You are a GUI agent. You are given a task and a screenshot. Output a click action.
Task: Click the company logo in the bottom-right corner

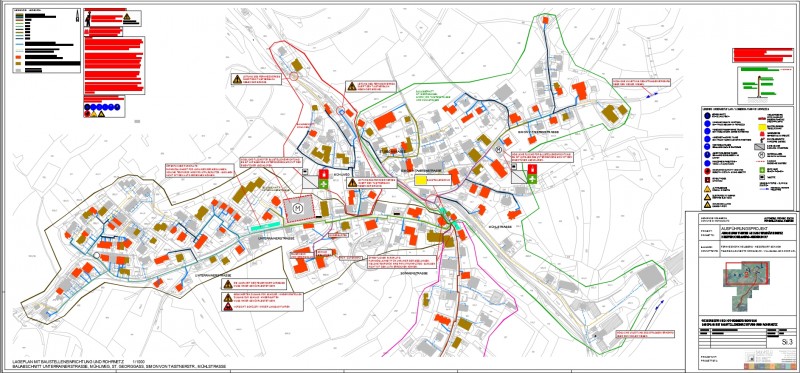767,359
